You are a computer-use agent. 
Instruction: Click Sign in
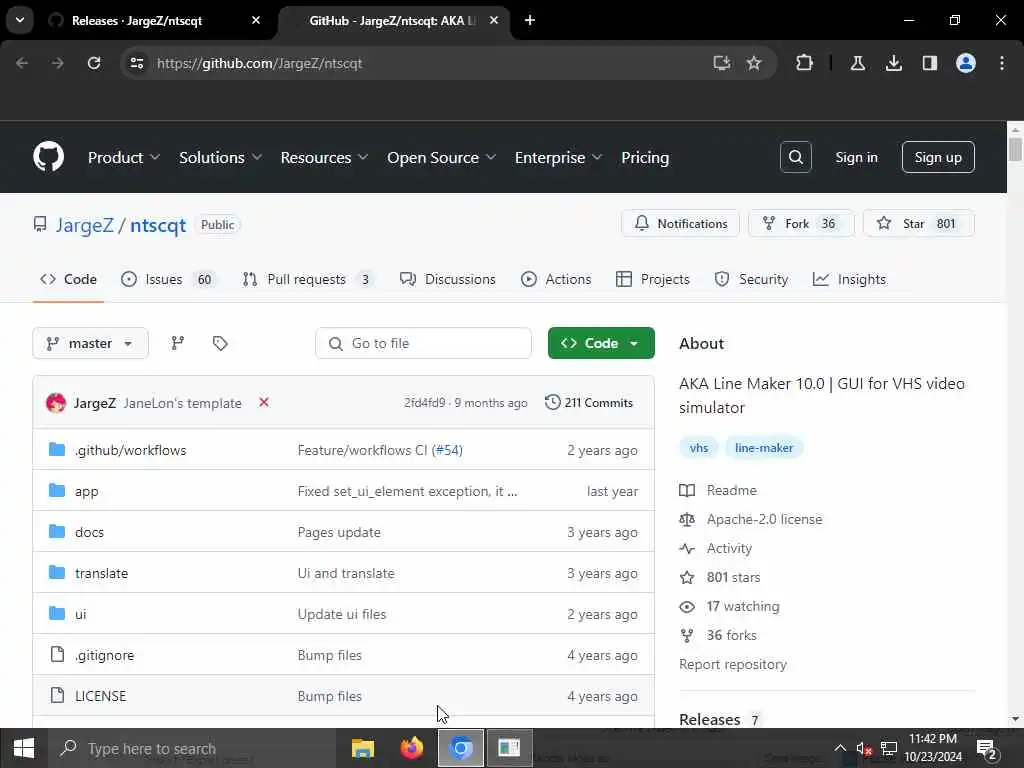pos(856,157)
